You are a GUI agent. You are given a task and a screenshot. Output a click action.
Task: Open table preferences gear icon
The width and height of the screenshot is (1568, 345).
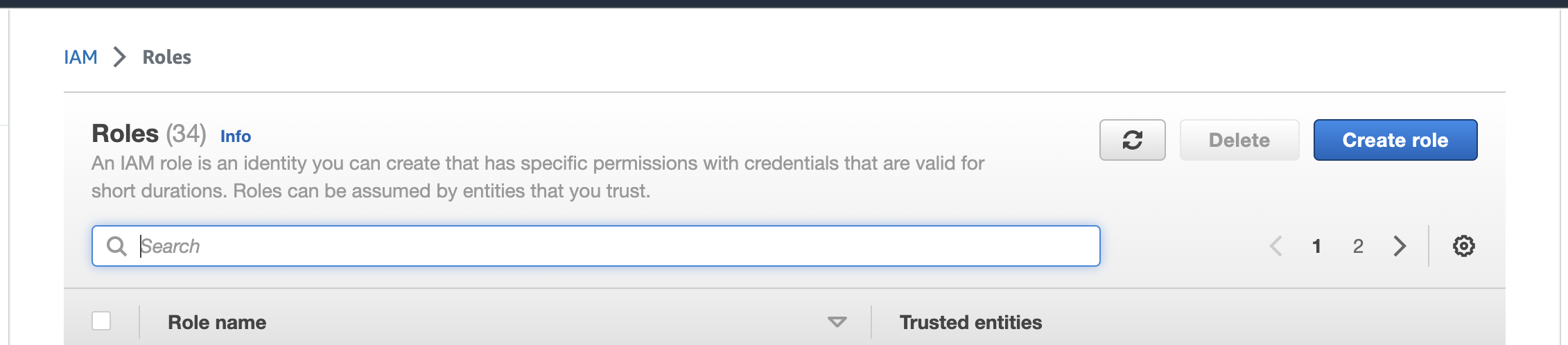click(x=1463, y=246)
